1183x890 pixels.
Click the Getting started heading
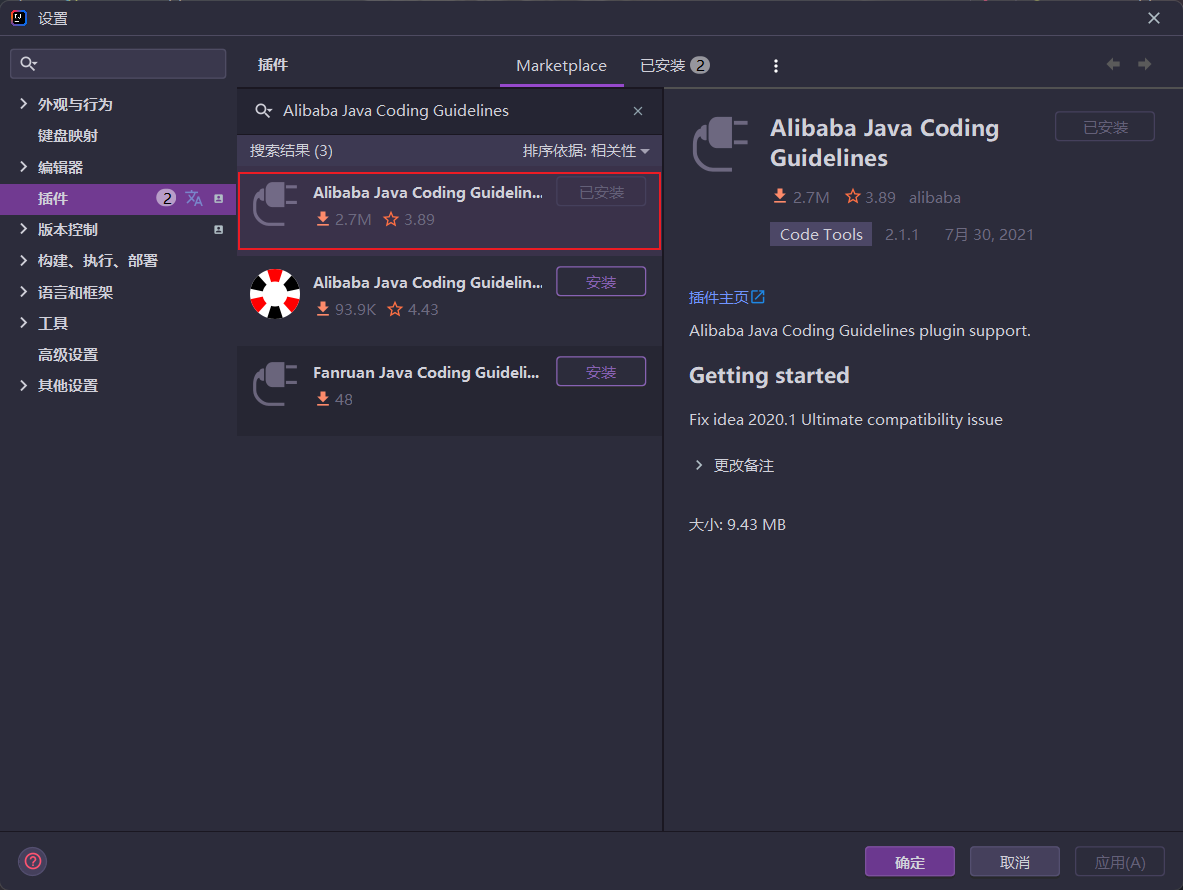click(x=770, y=376)
